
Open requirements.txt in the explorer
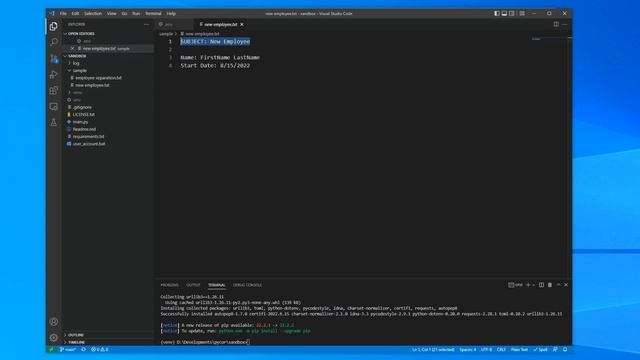(89, 137)
